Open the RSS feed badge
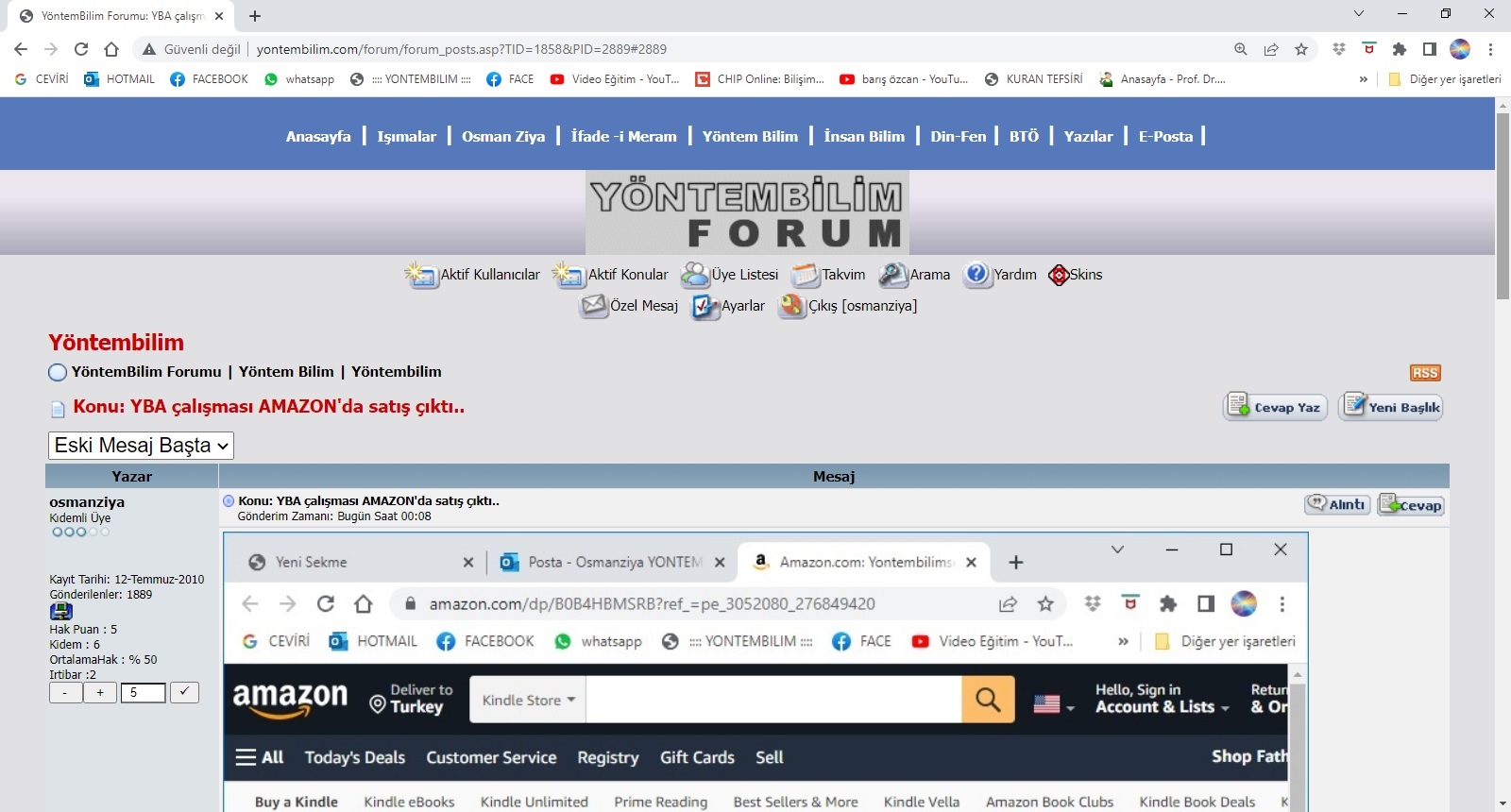Viewport: 1511px width, 812px height. pos(1425,373)
